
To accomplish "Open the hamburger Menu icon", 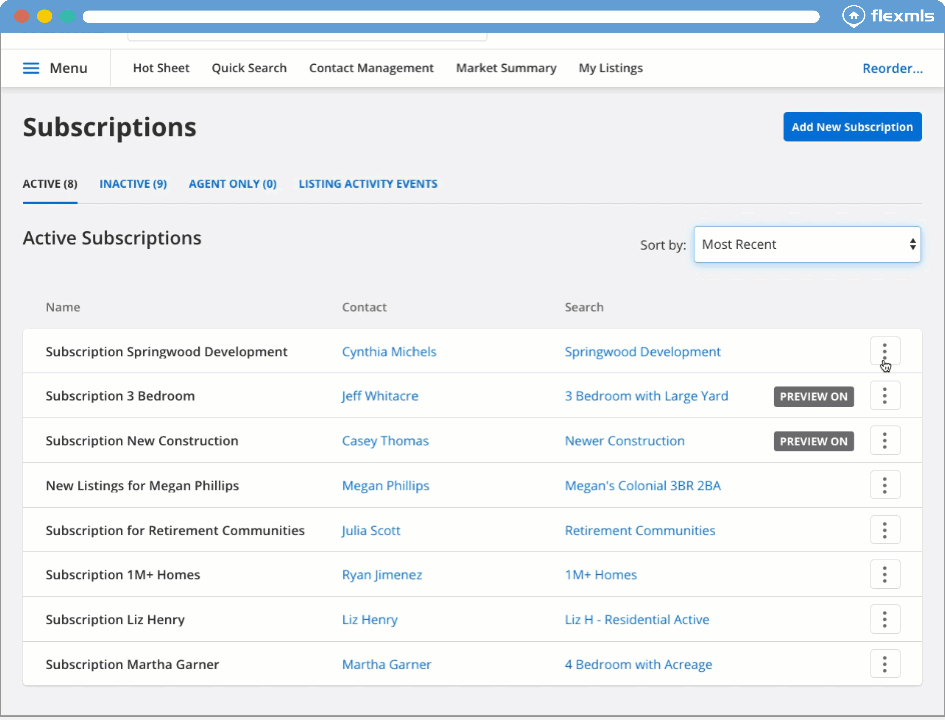I will click(x=31, y=68).
